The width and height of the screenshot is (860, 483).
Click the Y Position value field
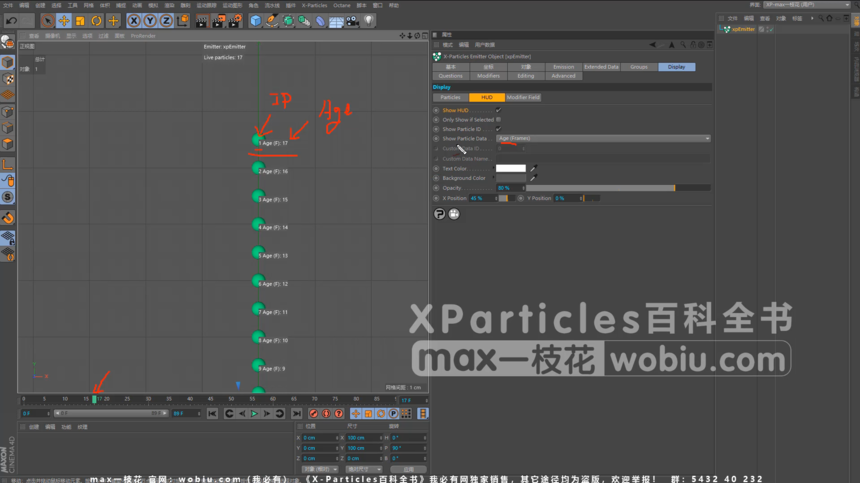point(568,198)
